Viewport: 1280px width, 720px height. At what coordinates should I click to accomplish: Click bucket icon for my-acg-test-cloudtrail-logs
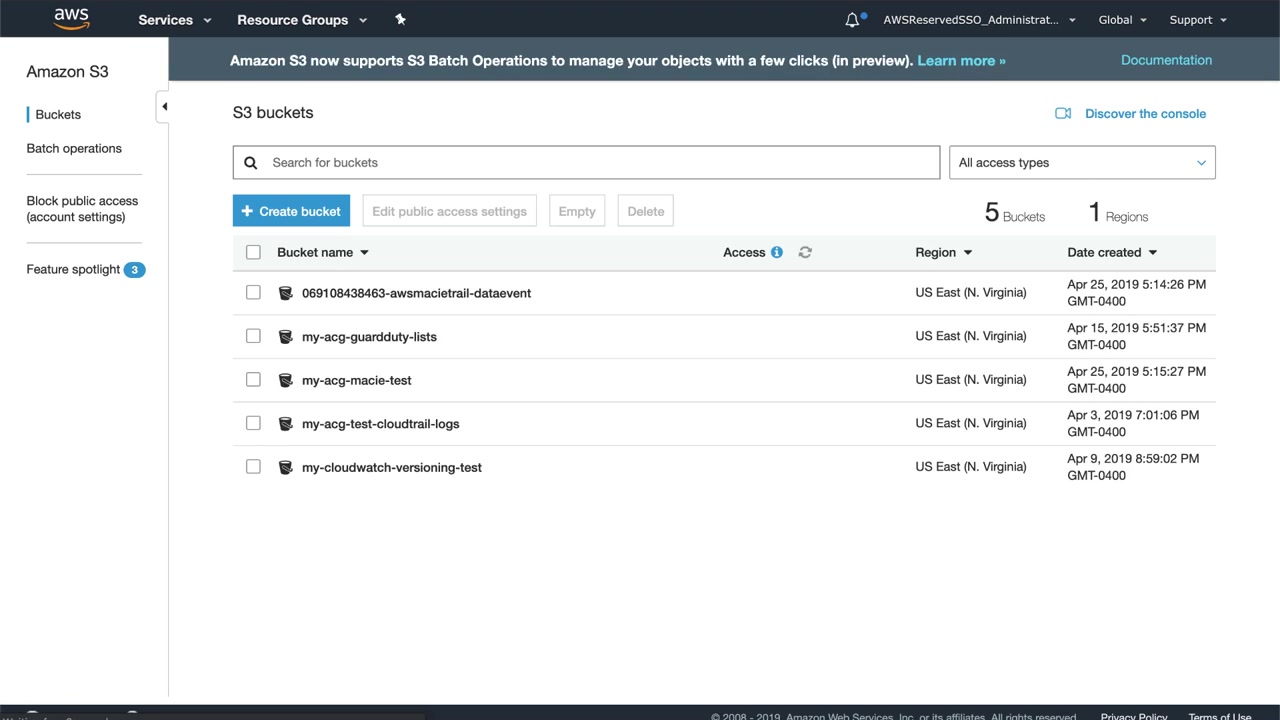tap(285, 424)
